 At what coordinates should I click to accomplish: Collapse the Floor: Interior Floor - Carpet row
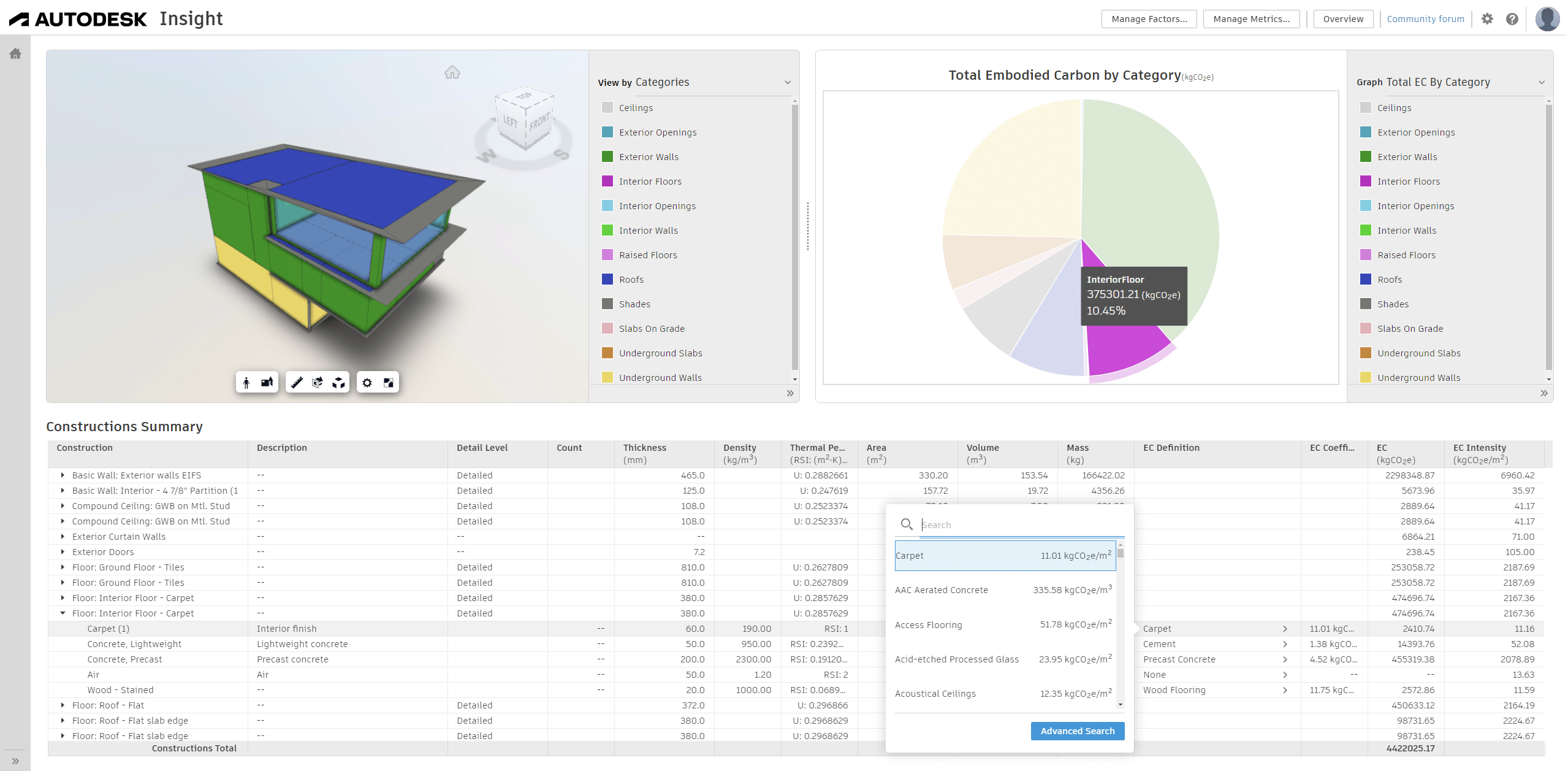coord(63,613)
